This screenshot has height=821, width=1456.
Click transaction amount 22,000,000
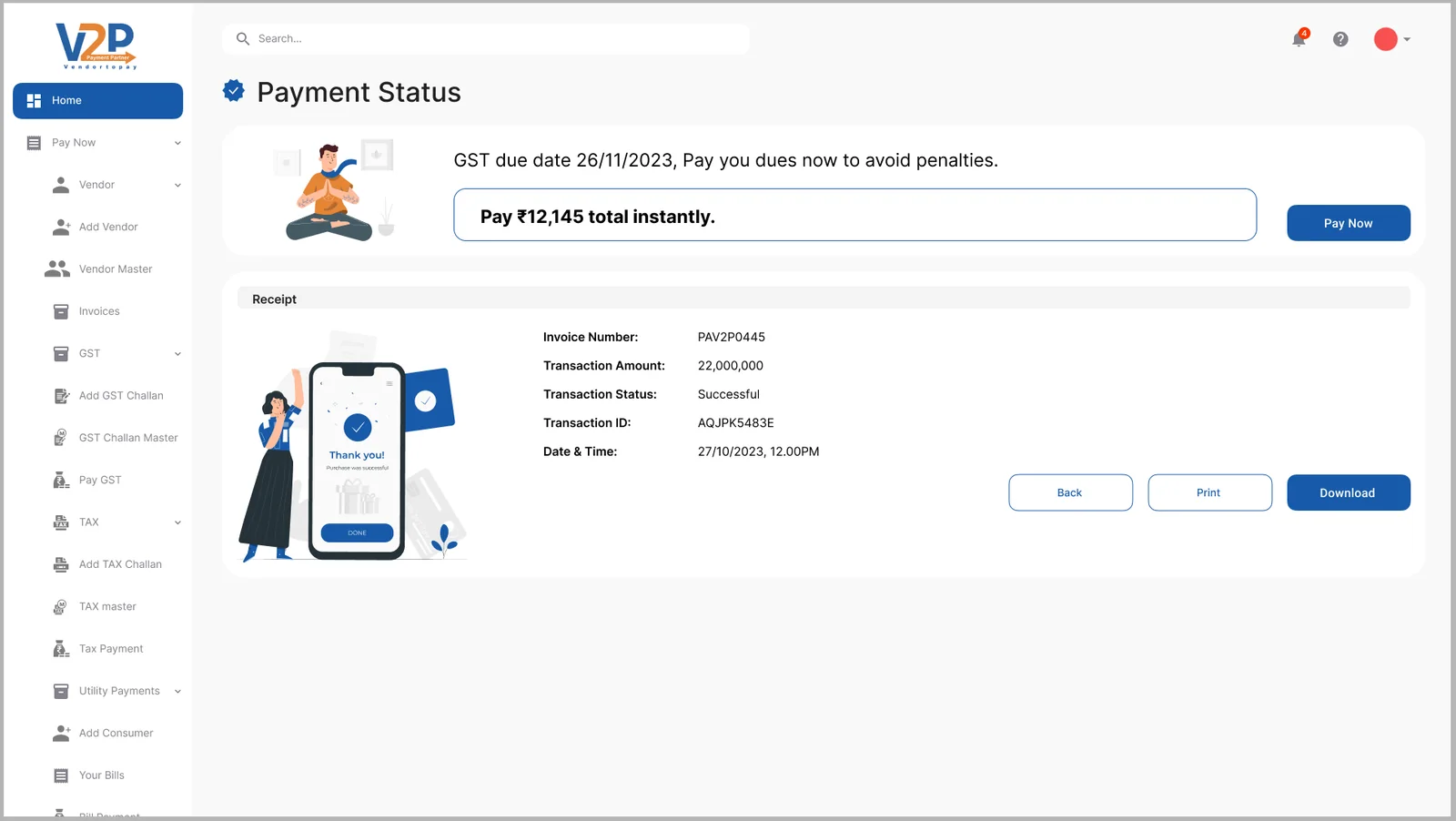730,366
